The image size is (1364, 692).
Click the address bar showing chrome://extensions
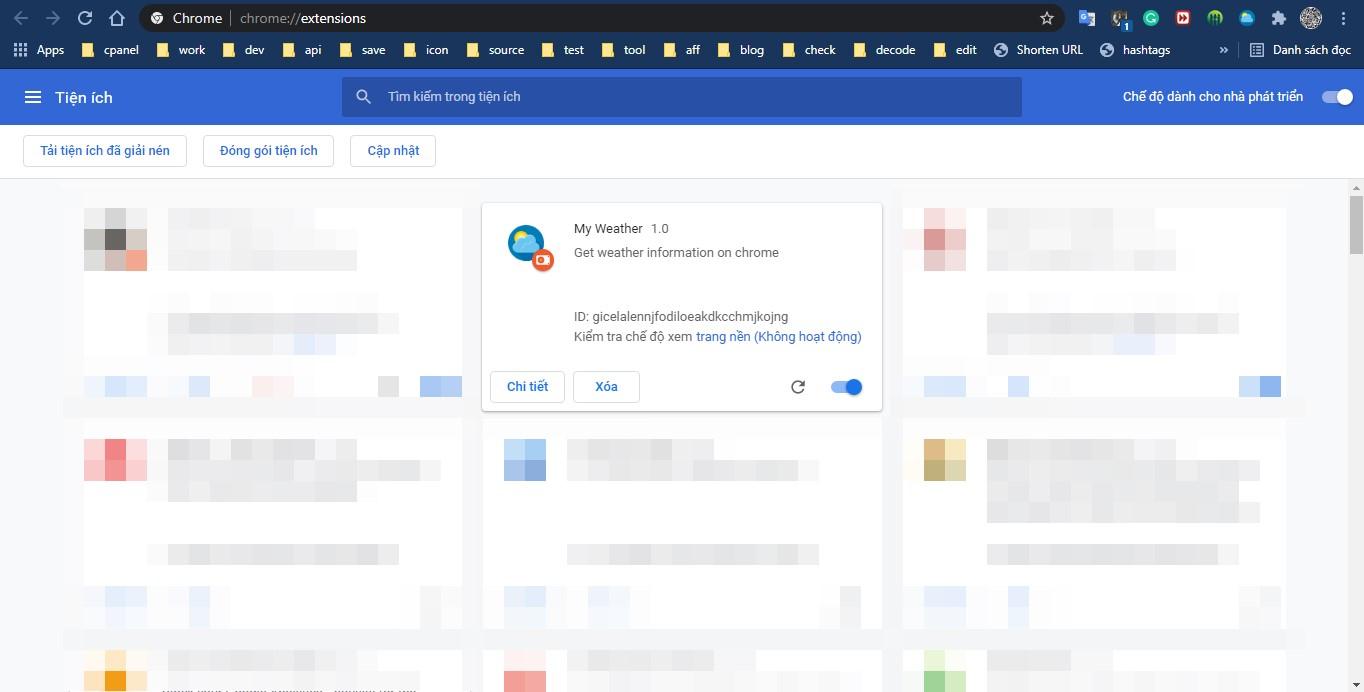coord(600,18)
